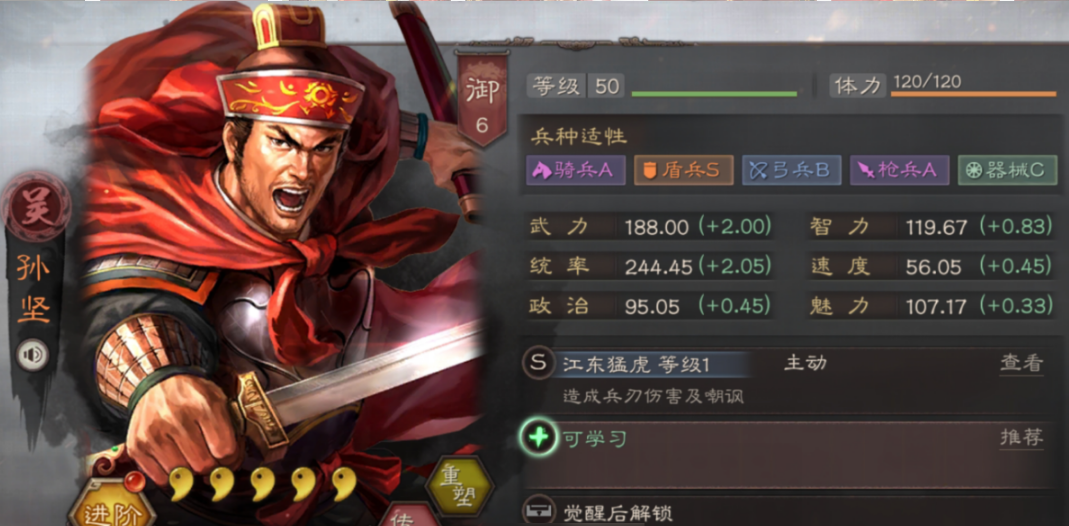
Task: Click the green level experience bar
Action: point(714,93)
